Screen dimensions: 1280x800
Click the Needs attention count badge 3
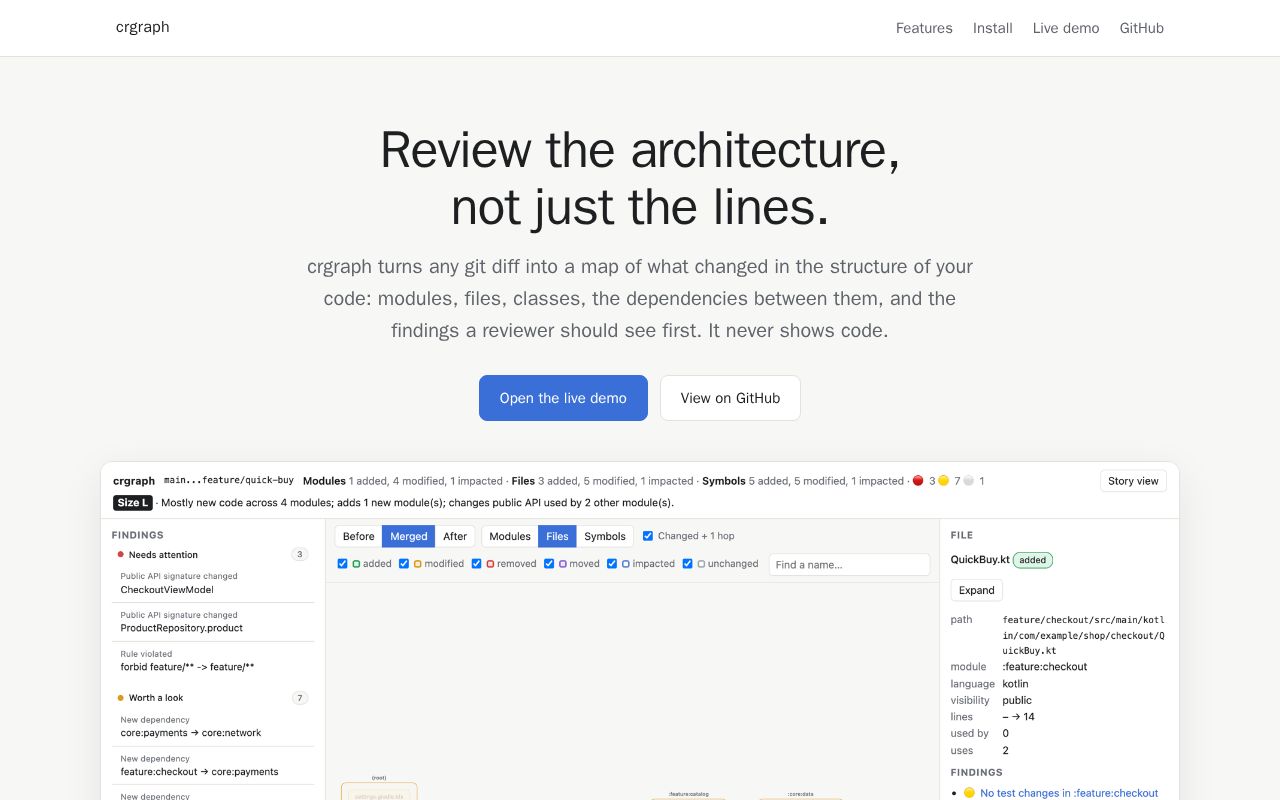point(300,555)
